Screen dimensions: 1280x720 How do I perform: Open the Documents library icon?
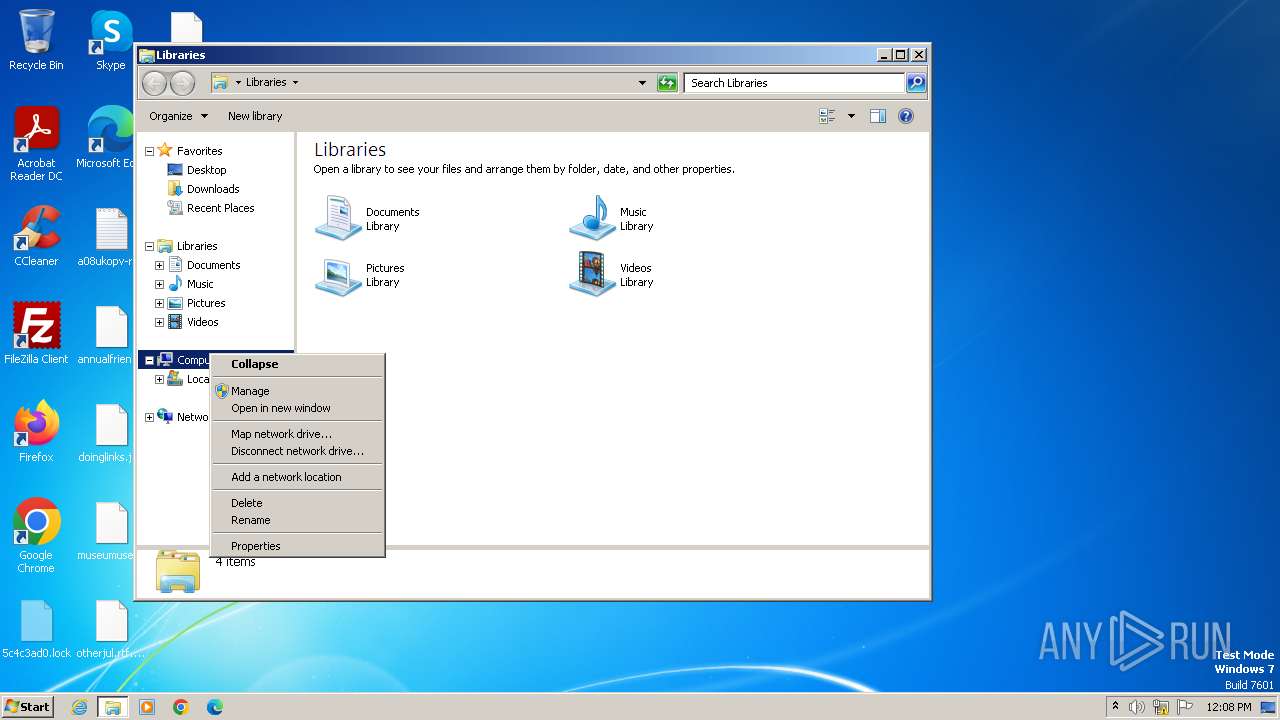click(338, 218)
